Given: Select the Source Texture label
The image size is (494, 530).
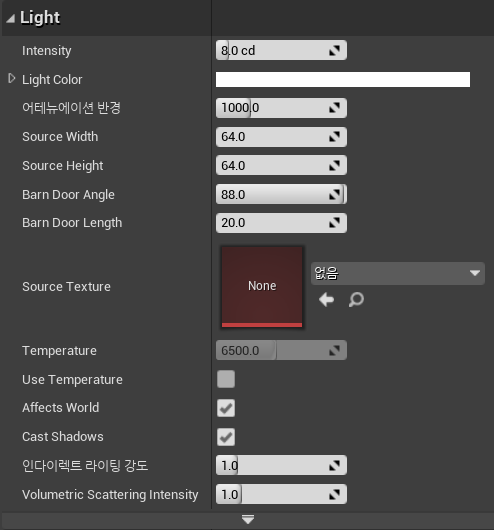Looking at the screenshot, I should (66, 287).
